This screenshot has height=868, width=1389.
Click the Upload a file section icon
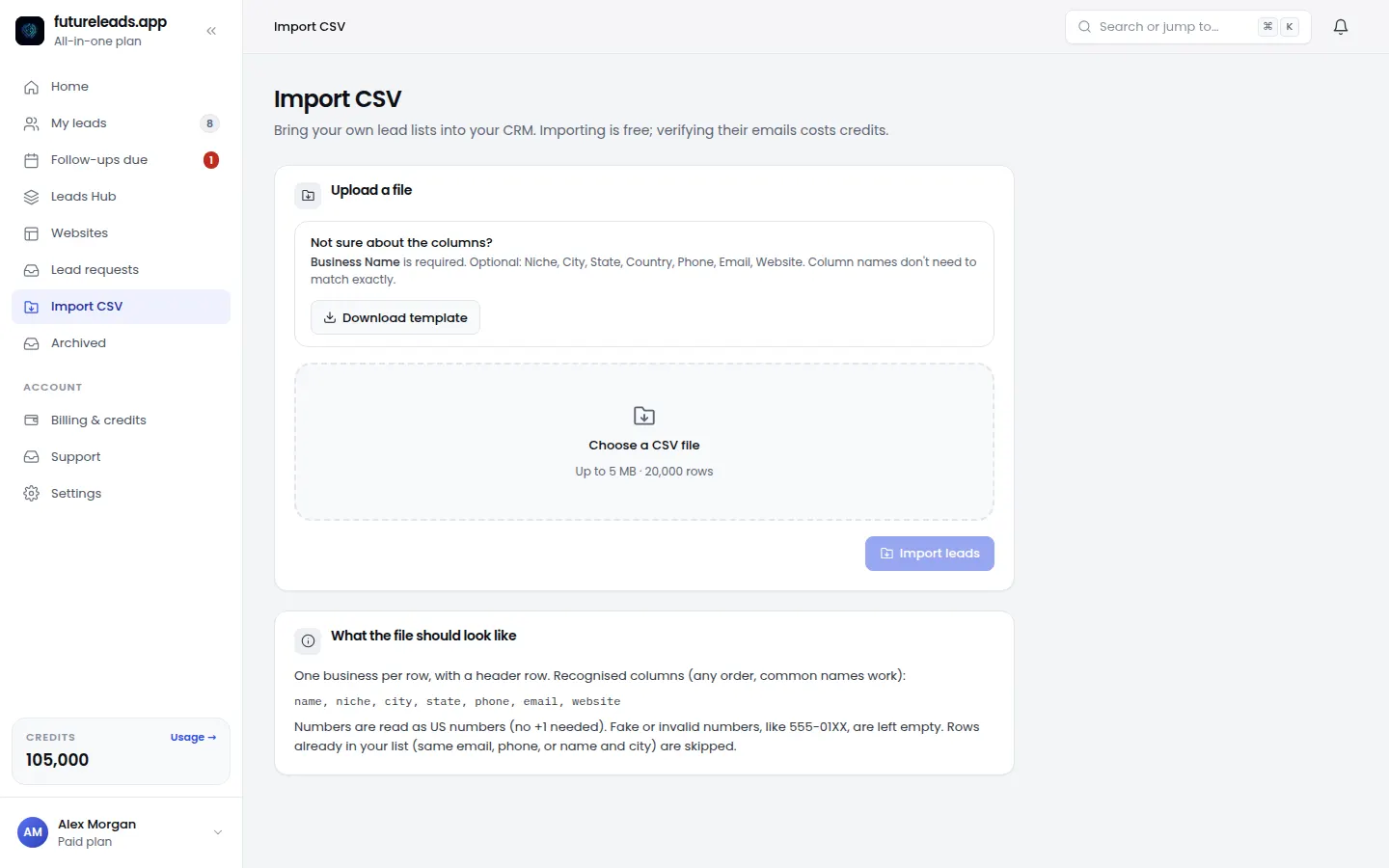[x=308, y=195]
